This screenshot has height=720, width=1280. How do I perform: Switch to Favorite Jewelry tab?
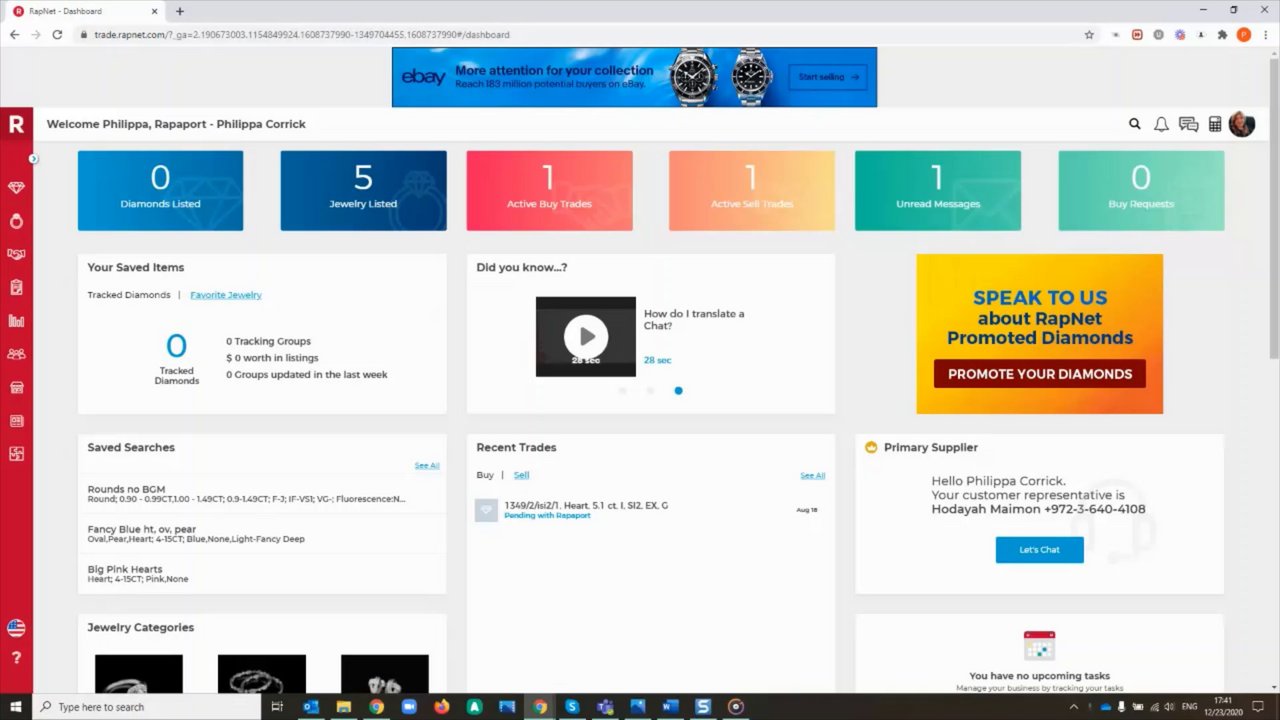click(x=226, y=295)
